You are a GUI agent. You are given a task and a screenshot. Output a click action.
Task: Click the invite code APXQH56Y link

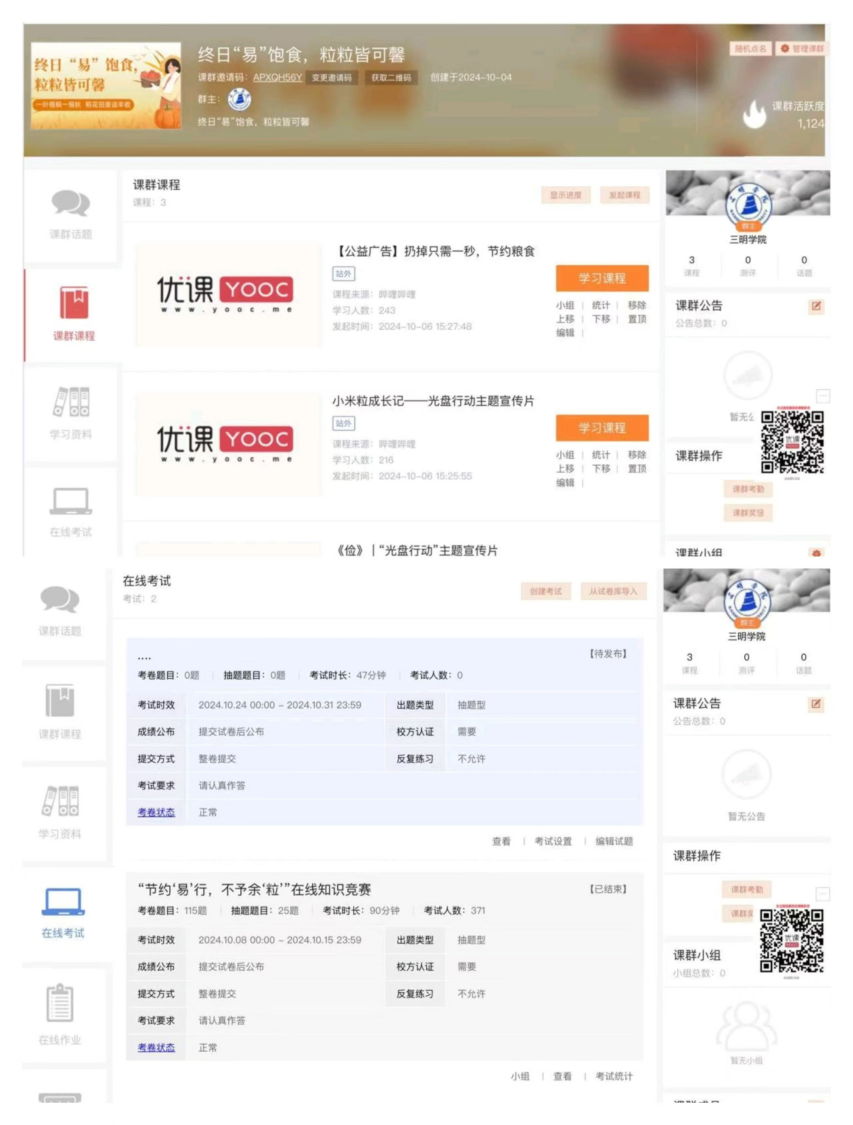(278, 77)
